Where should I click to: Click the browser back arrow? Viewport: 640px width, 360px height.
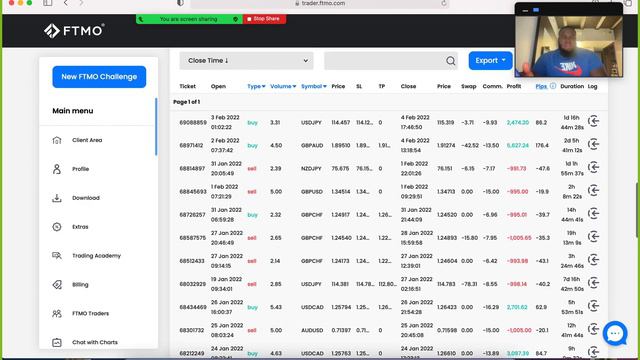[x=66, y=3]
